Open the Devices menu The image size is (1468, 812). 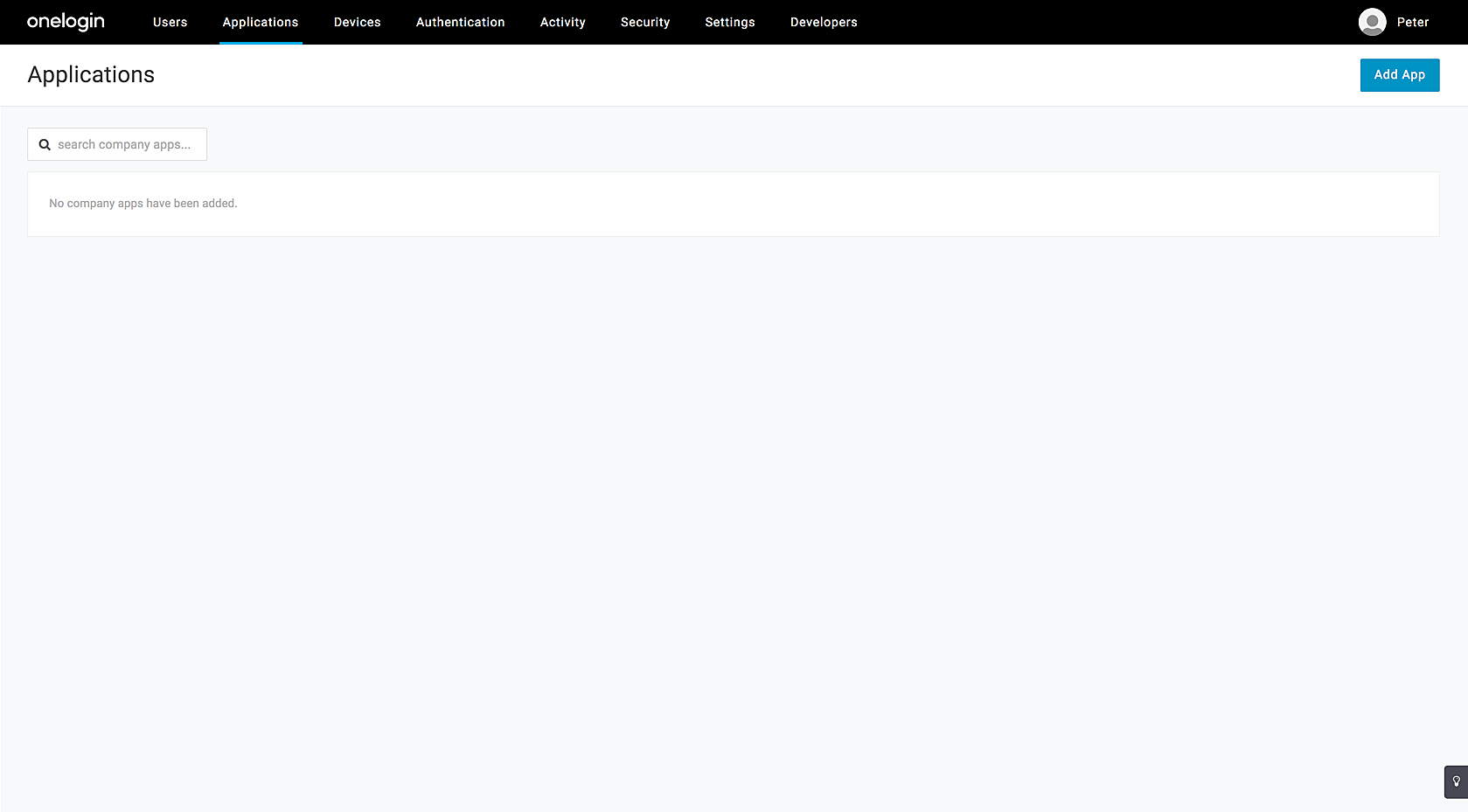tap(357, 22)
